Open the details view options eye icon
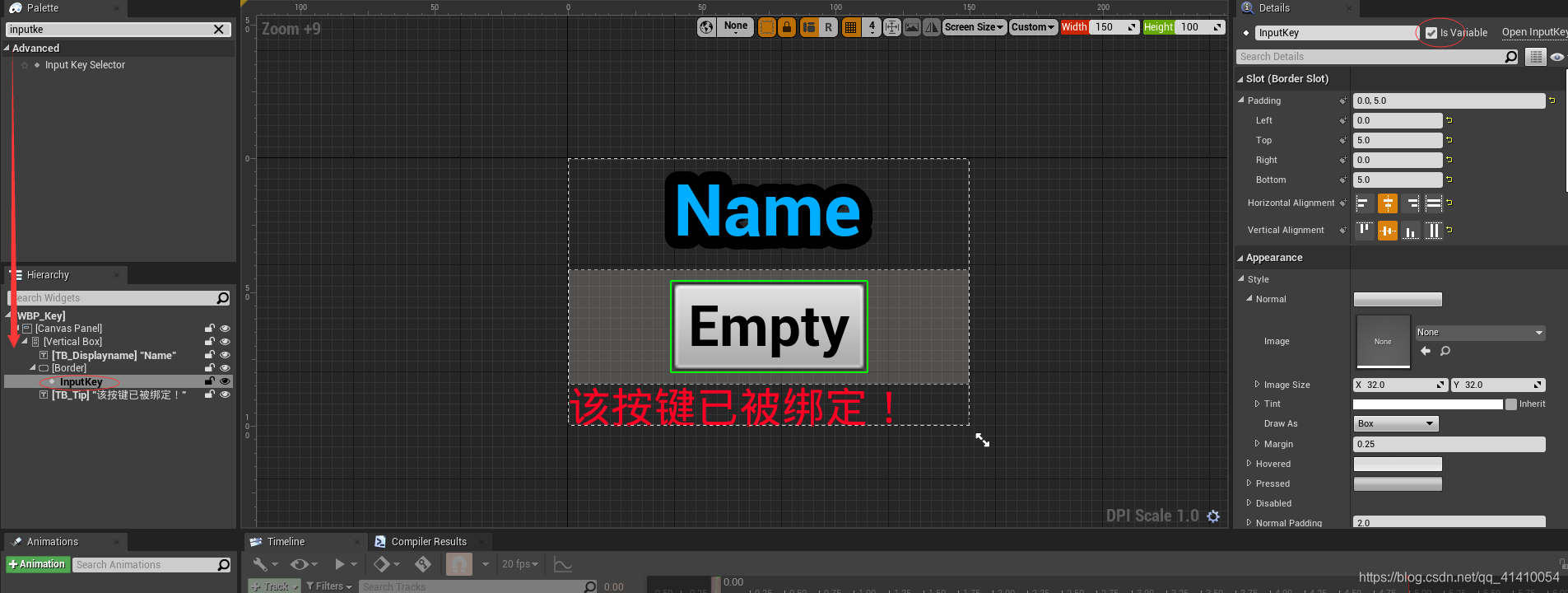 1557,57
